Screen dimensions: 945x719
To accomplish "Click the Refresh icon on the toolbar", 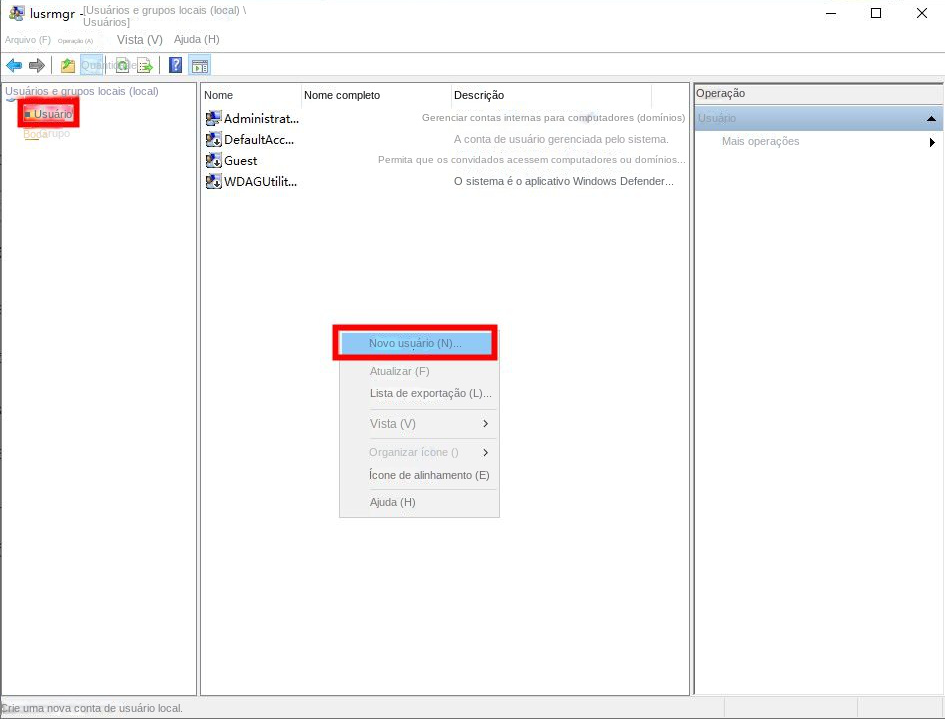I will (x=123, y=65).
